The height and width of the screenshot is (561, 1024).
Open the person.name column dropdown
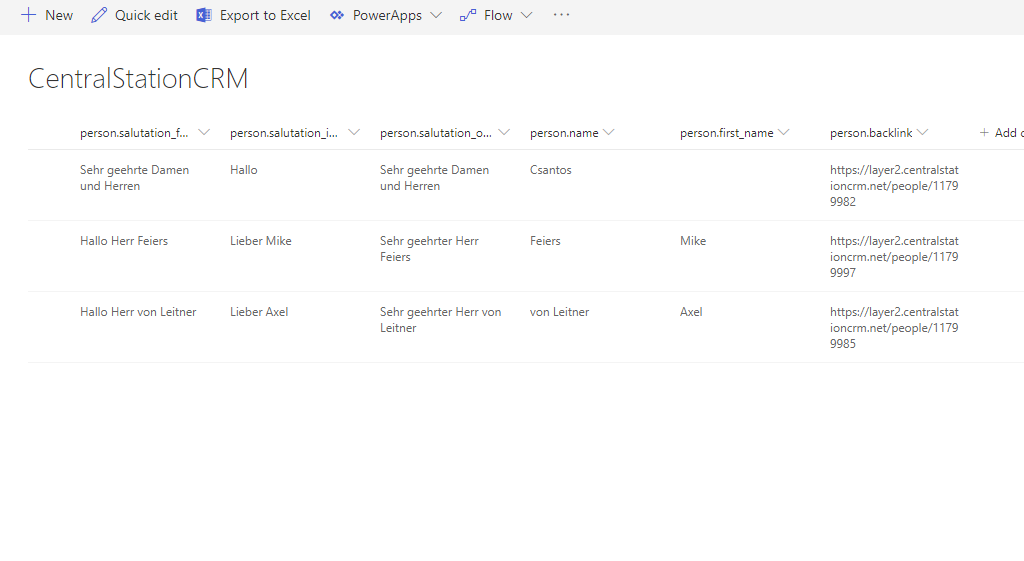coord(609,133)
